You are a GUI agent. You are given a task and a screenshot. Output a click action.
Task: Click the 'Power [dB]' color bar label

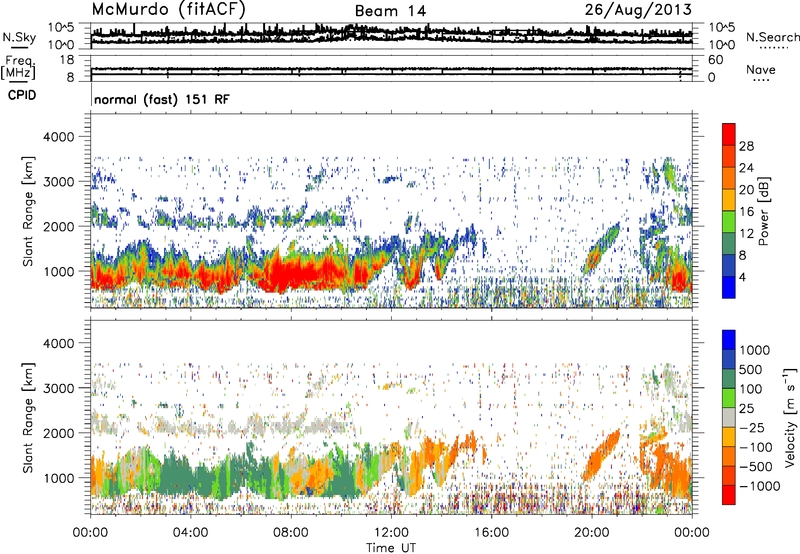763,211
